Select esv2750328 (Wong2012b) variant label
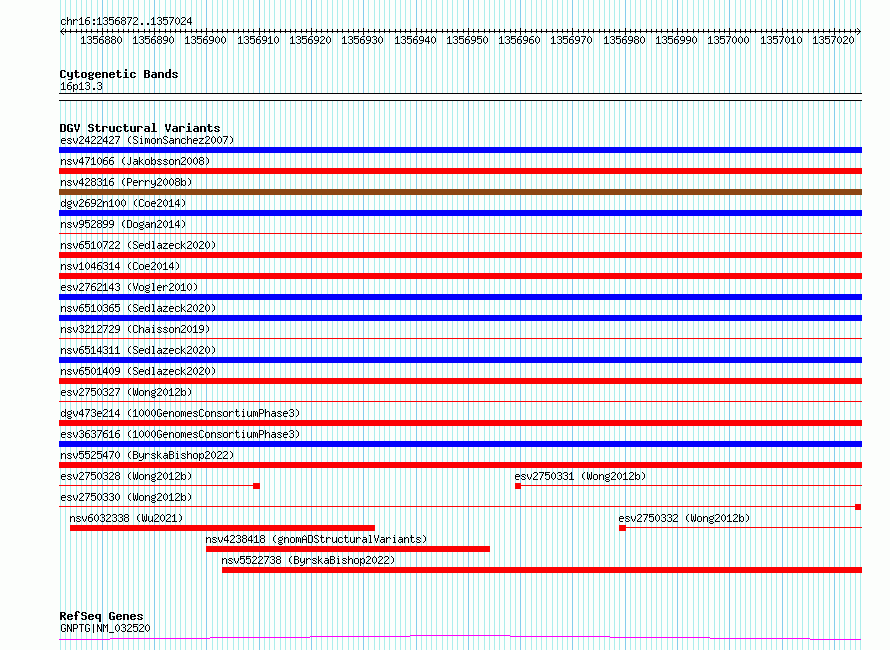890x650 pixels. pos(126,476)
